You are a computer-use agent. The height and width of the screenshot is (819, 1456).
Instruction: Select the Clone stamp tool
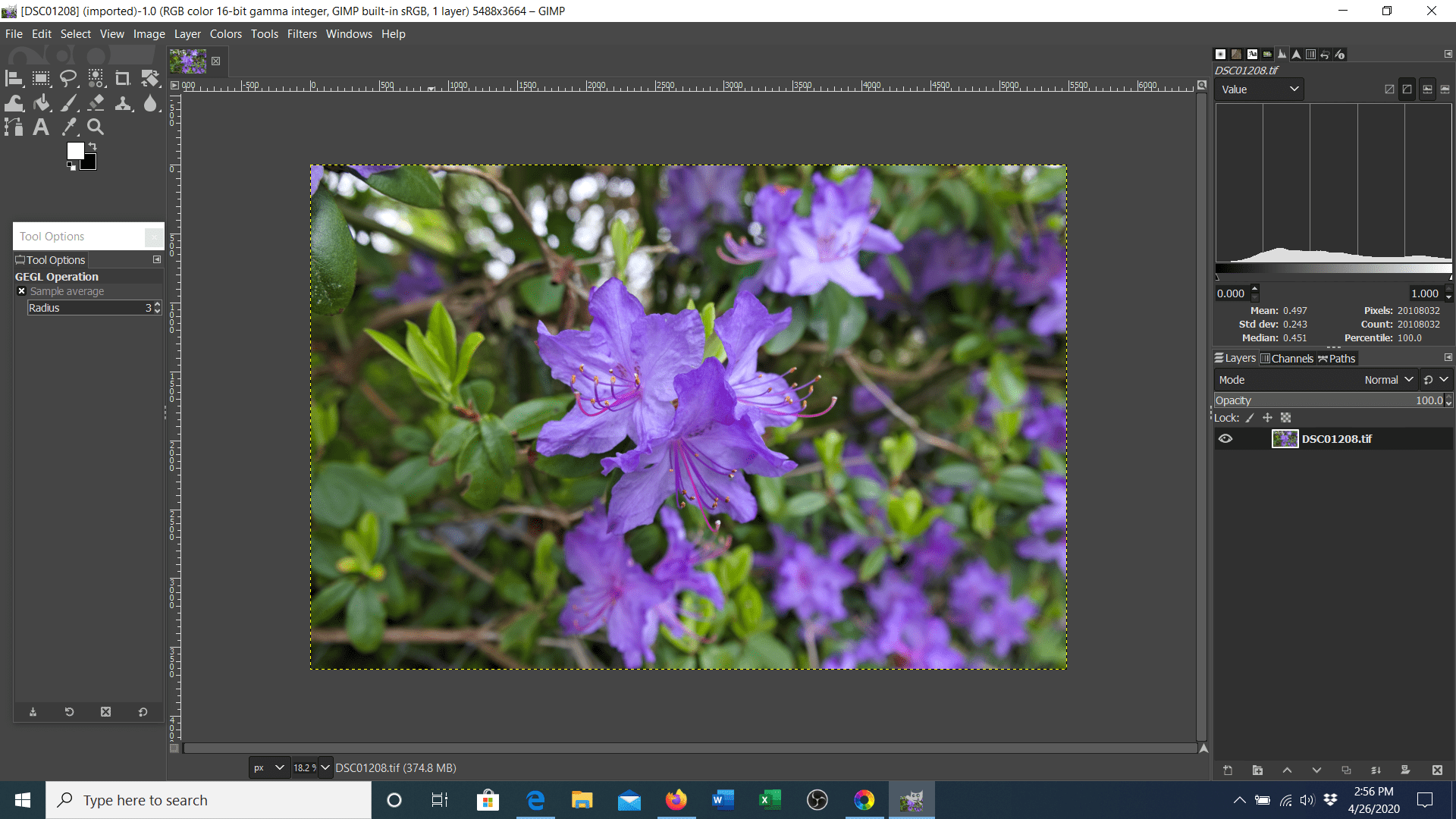pyautogui.click(x=123, y=103)
